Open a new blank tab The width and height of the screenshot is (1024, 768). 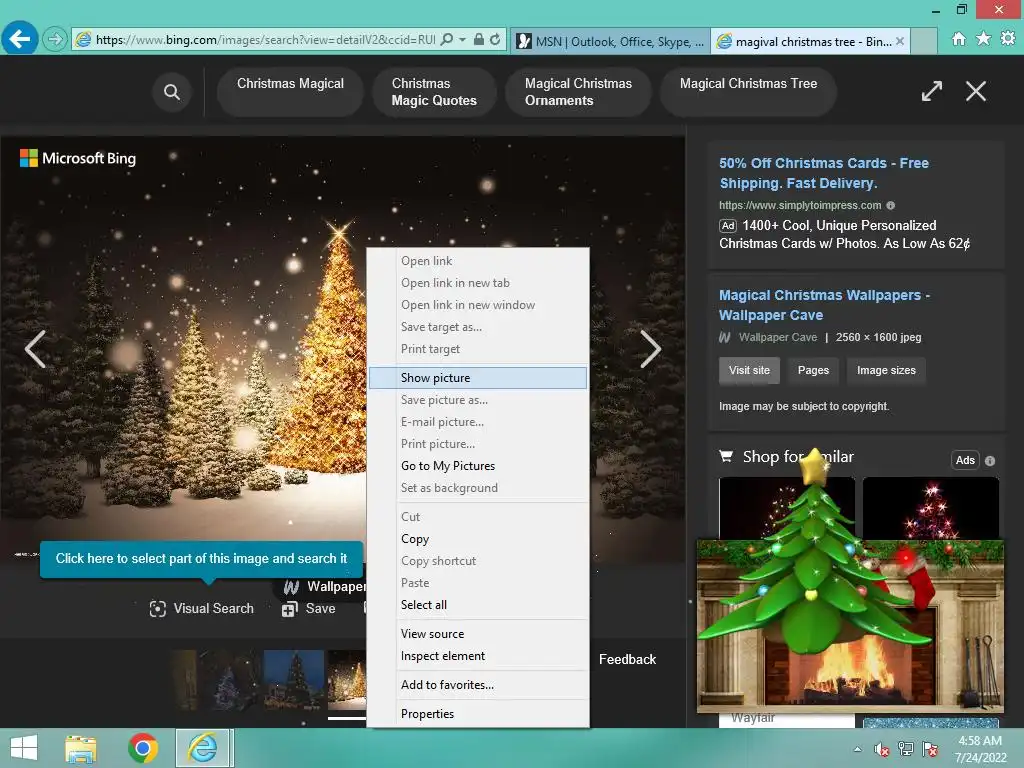coord(923,41)
